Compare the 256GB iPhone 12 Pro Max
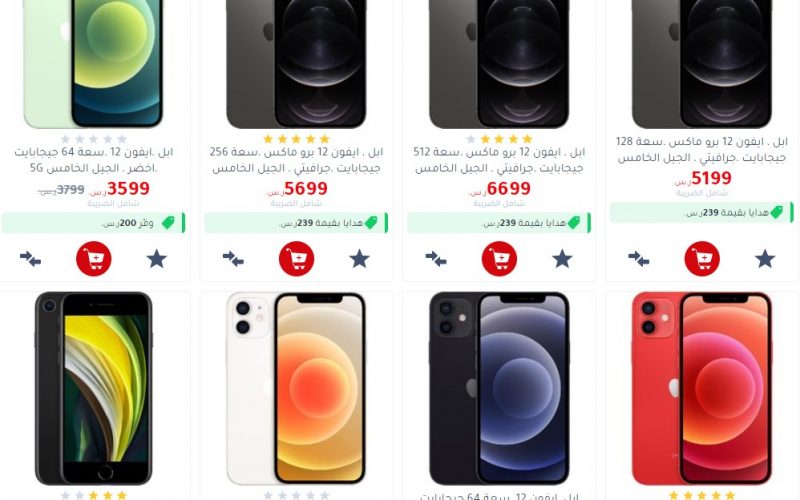800x500 pixels. pyautogui.click(x=233, y=259)
